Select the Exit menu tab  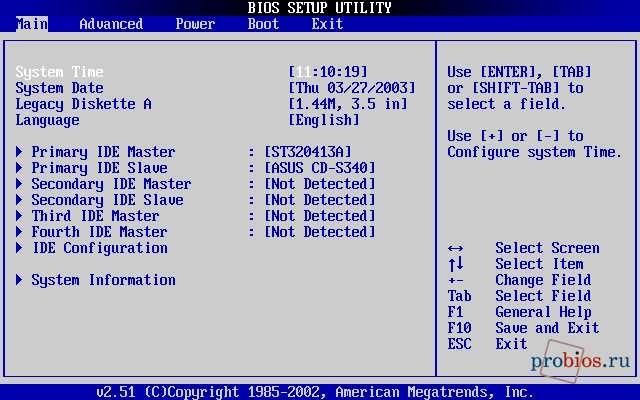(327, 24)
